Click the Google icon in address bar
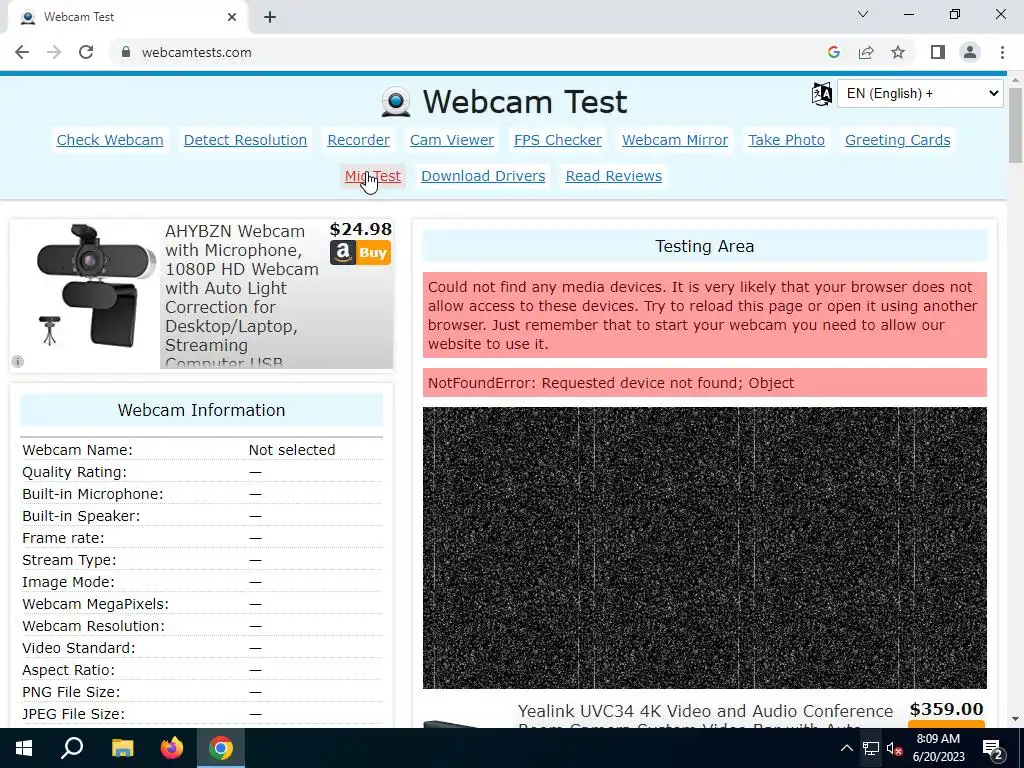Screen dimensions: 1024x768 coord(833,52)
